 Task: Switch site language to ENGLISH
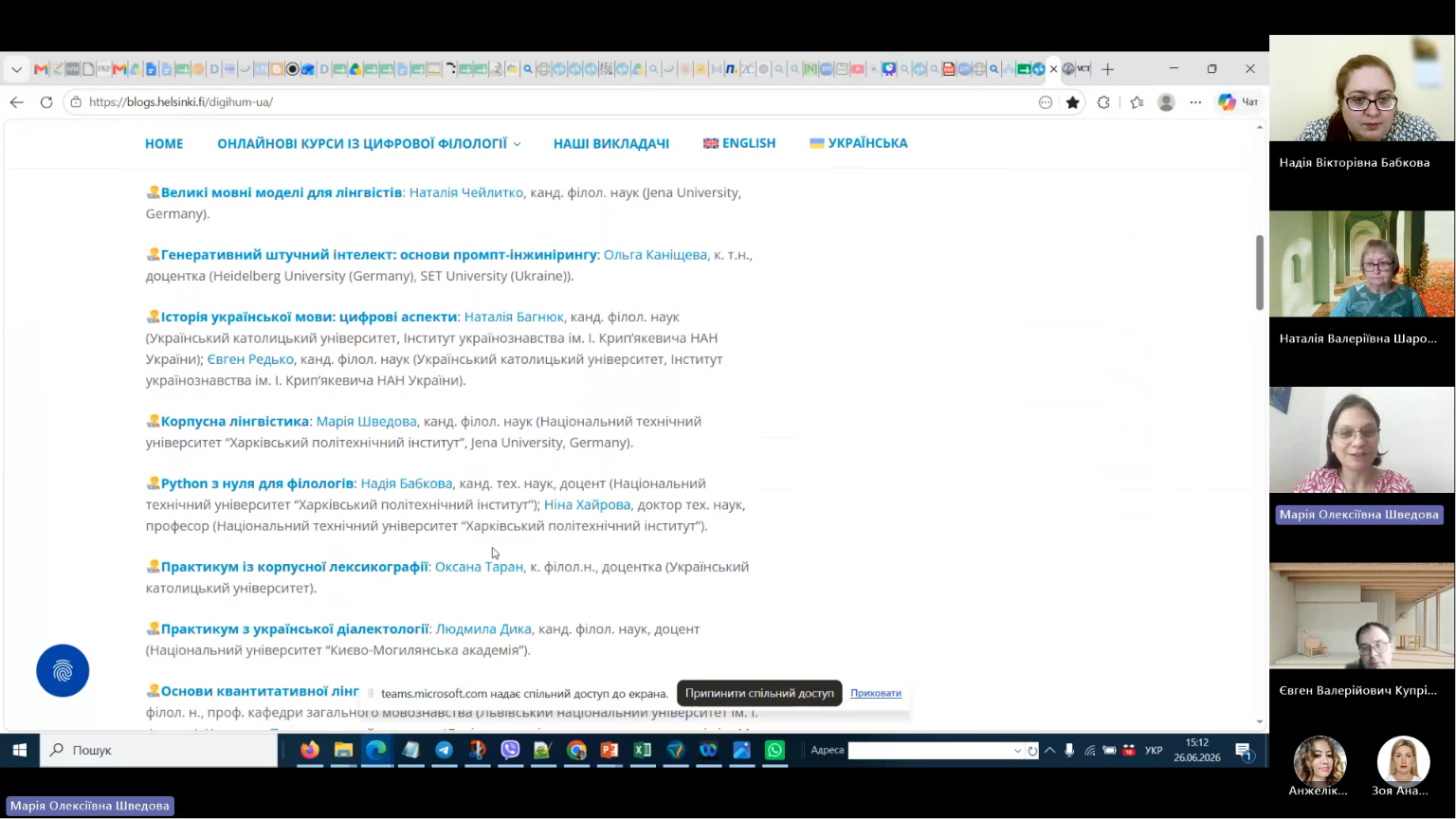(739, 143)
